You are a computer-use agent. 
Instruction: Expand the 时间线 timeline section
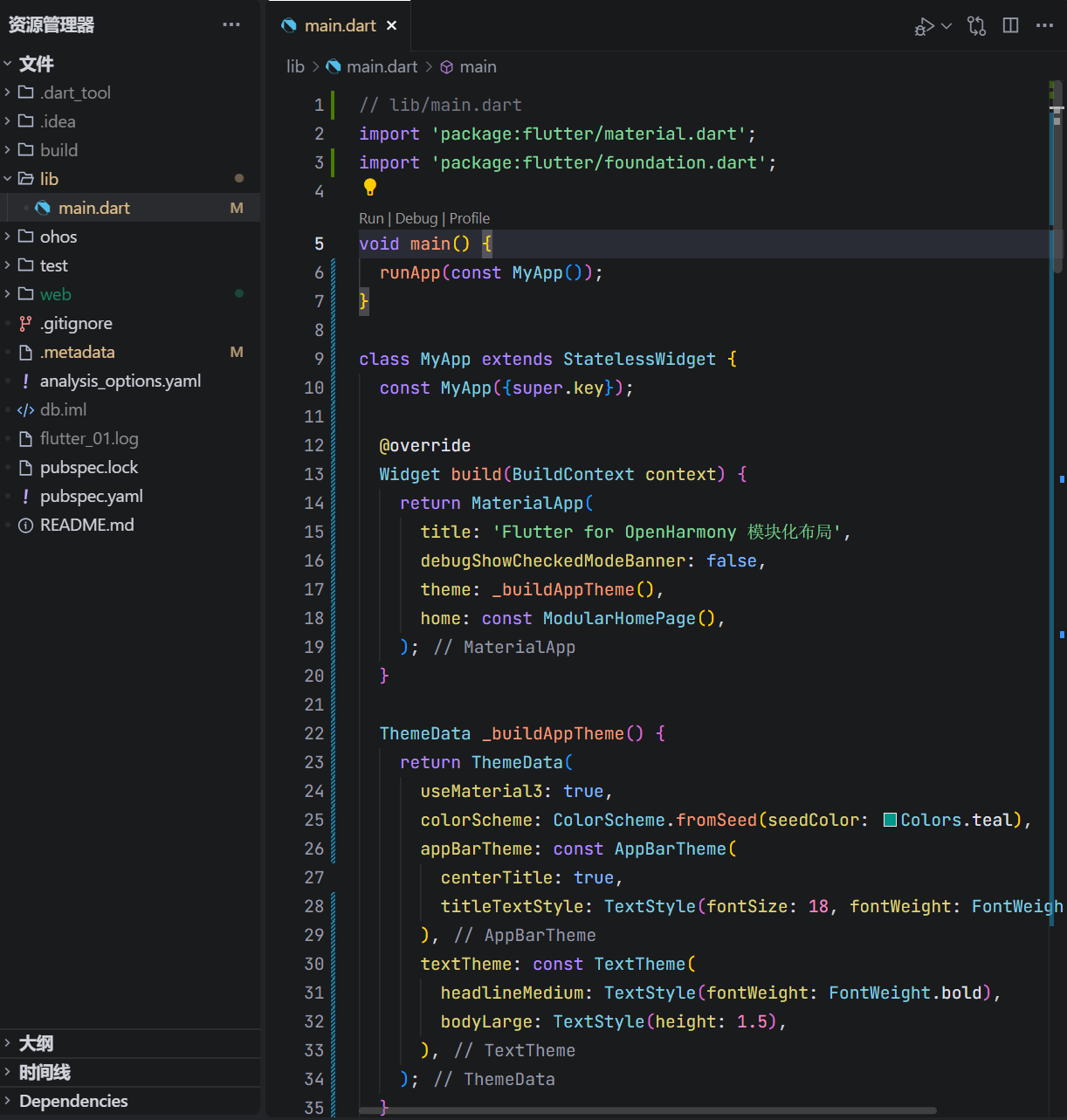(x=130, y=1072)
